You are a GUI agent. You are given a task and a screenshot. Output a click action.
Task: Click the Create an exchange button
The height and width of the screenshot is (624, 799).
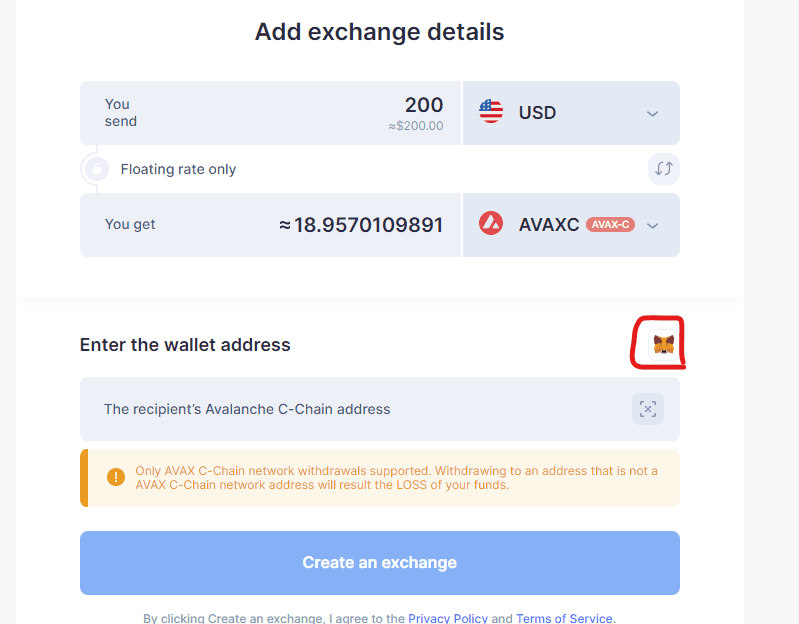click(x=380, y=563)
